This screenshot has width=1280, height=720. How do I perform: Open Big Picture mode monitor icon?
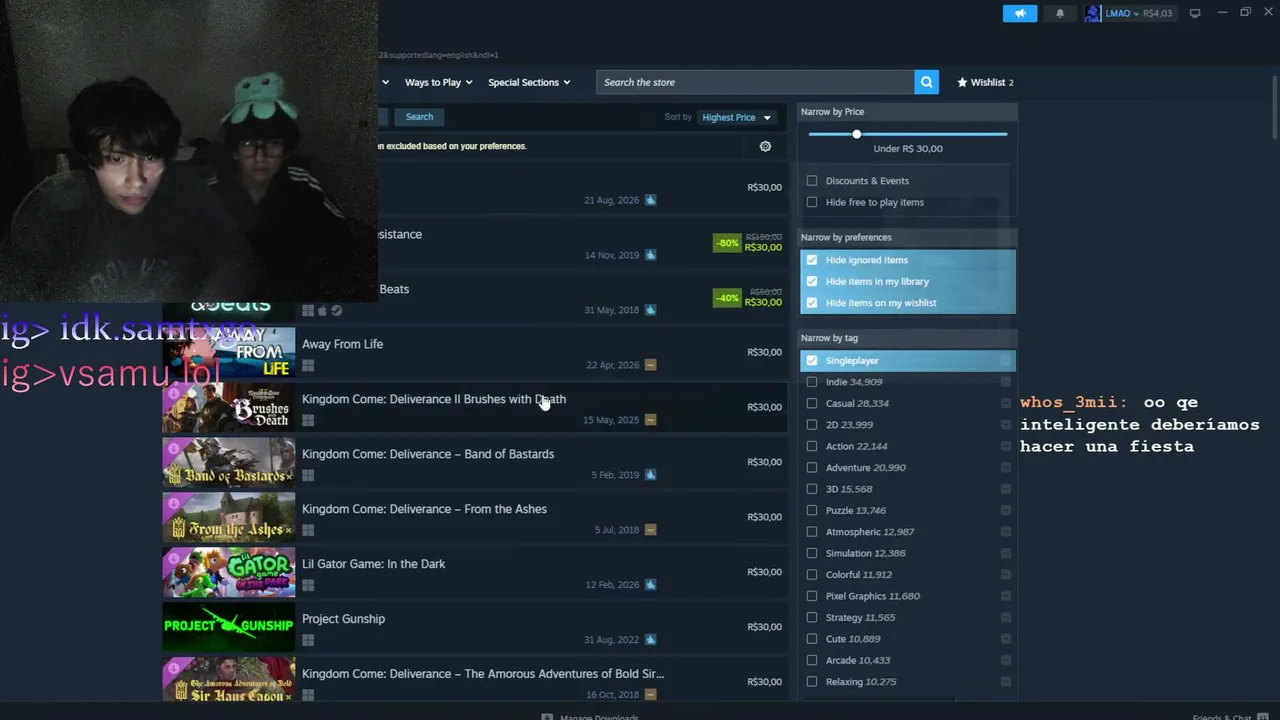1195,13
